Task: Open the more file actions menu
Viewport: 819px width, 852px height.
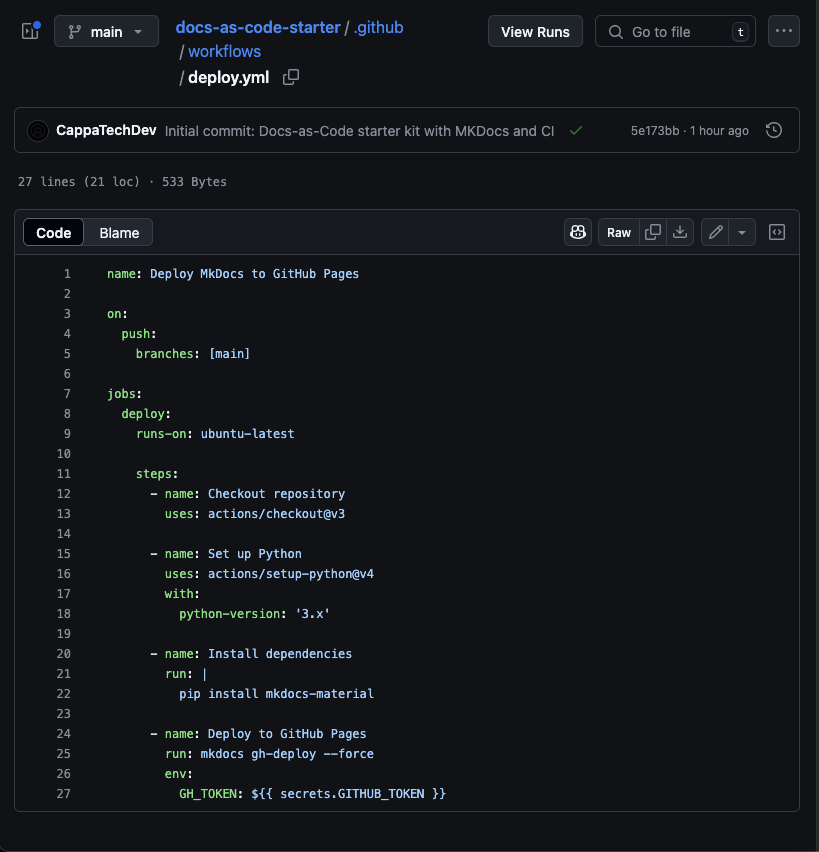Action: click(784, 32)
